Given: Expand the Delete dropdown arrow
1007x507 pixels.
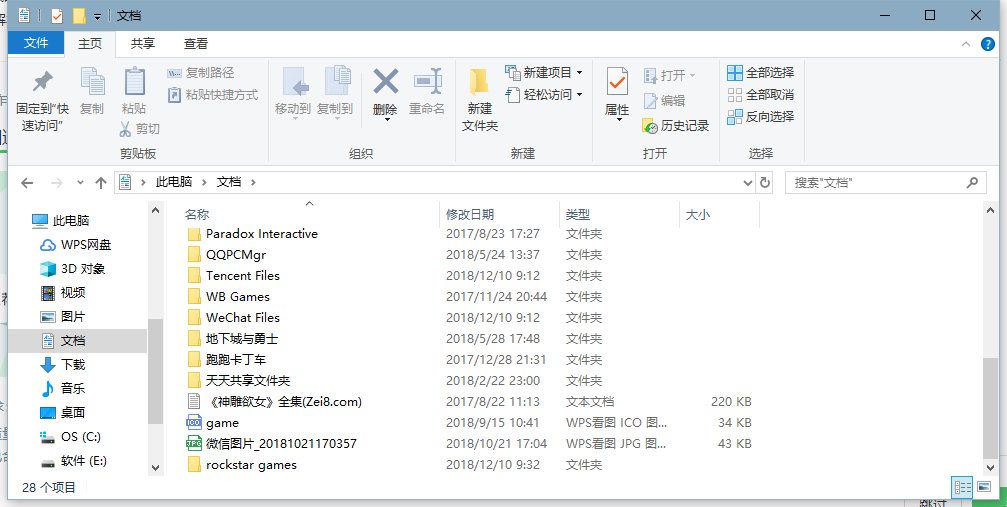Looking at the screenshot, I should [387, 119].
